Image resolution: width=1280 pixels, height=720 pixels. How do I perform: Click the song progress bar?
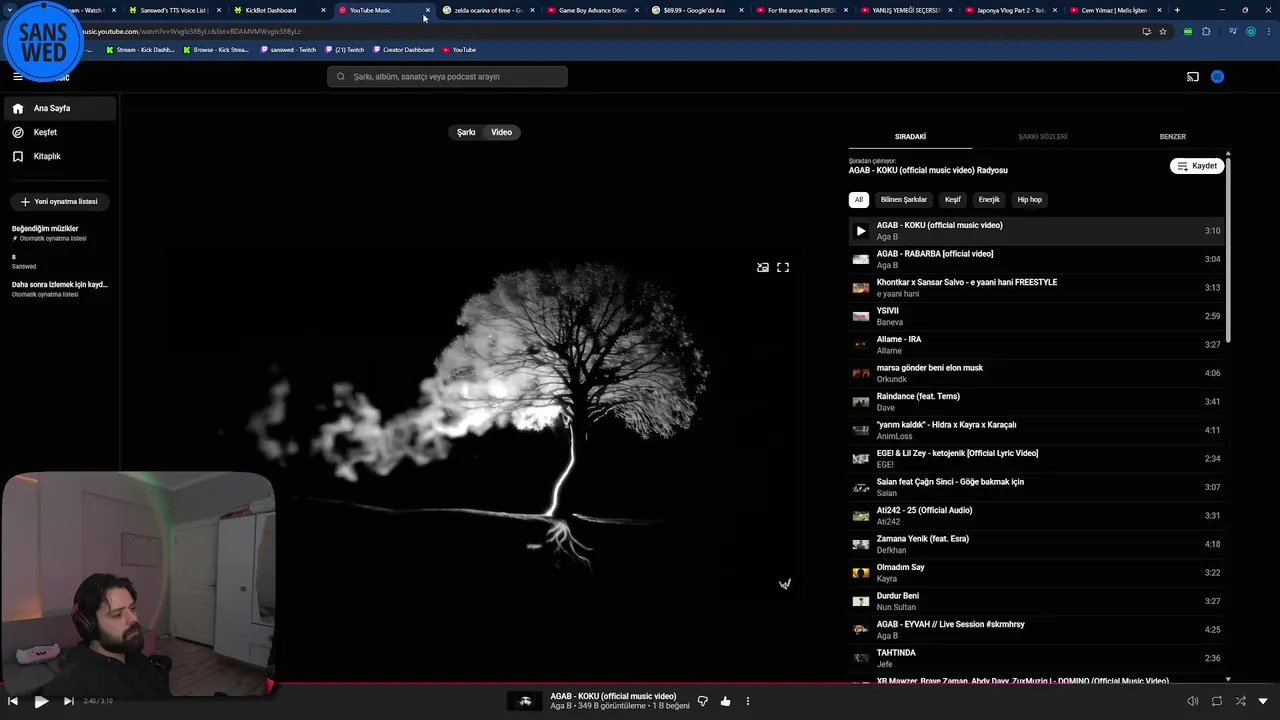(x=640, y=684)
